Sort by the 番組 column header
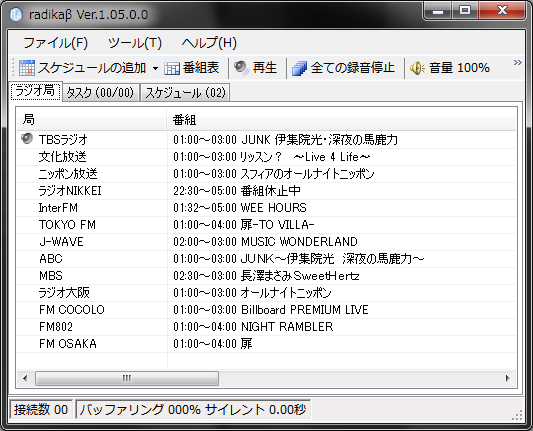533x431 pixels. tap(342, 120)
